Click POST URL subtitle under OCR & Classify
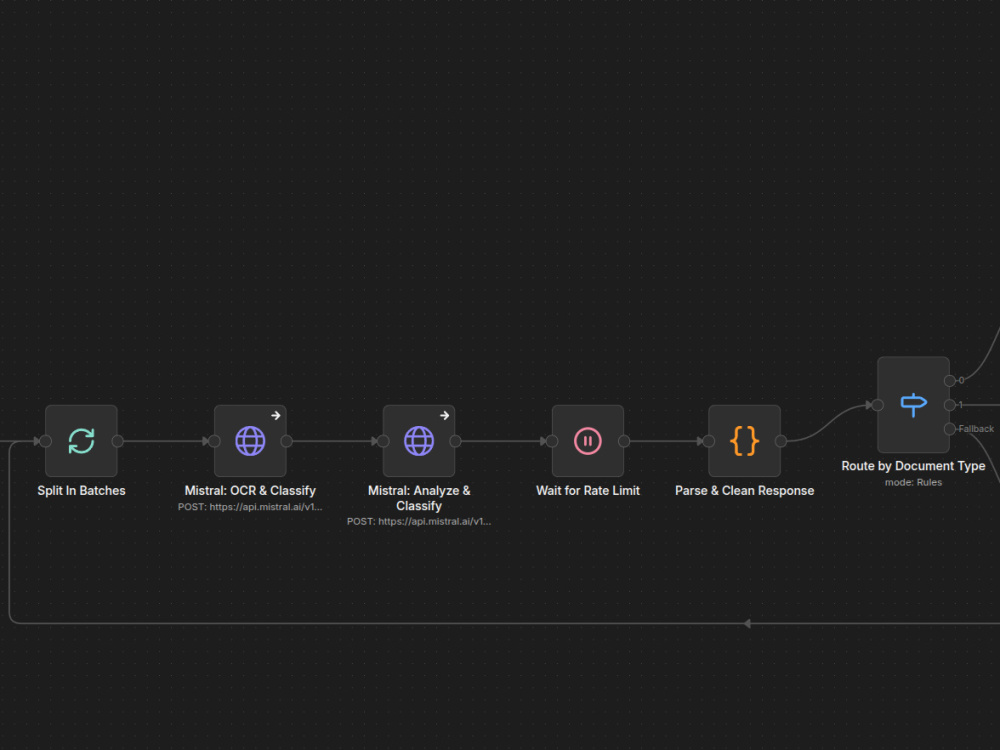 (x=250, y=507)
